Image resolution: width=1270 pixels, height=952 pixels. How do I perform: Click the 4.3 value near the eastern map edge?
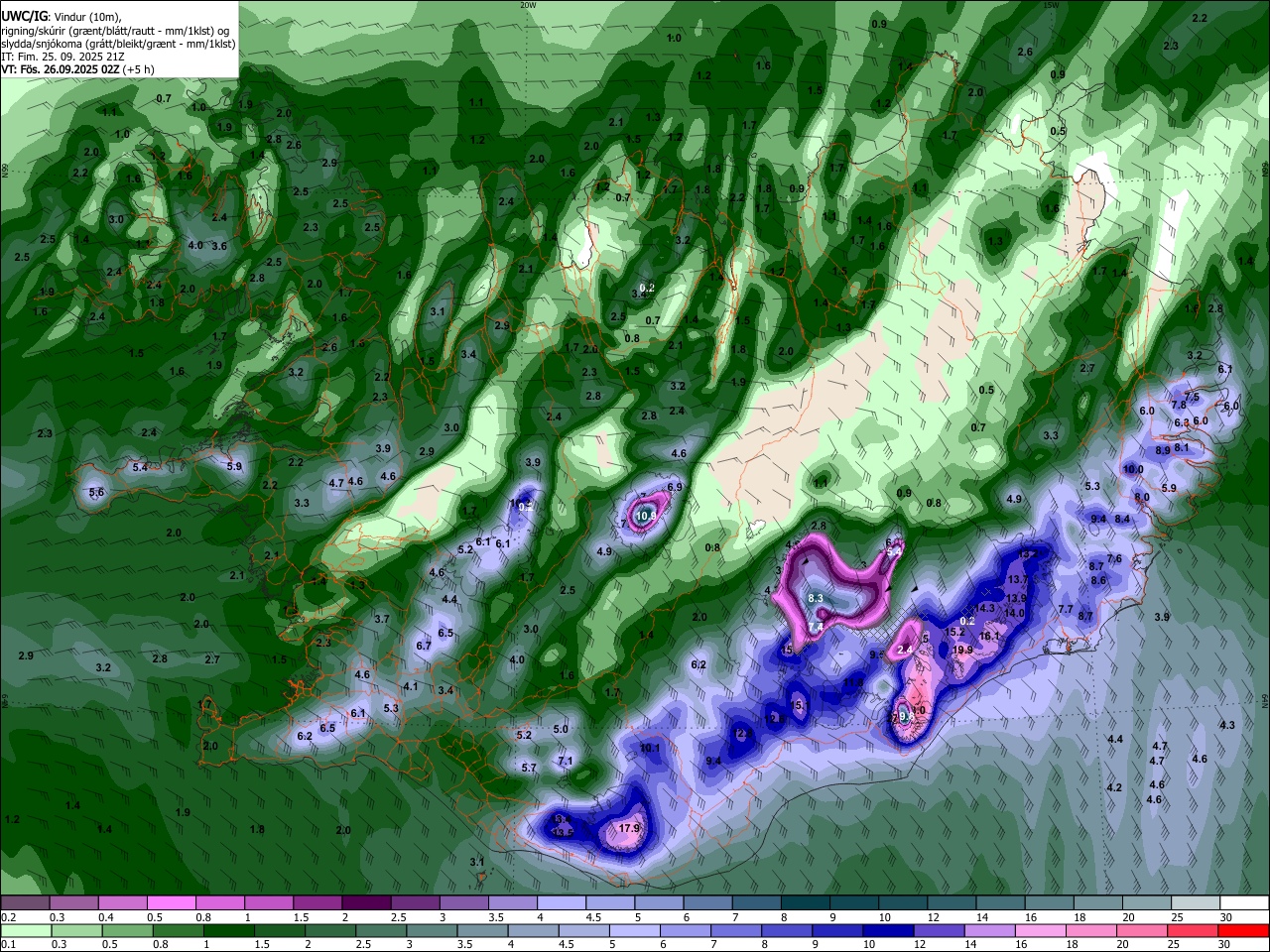(1227, 725)
